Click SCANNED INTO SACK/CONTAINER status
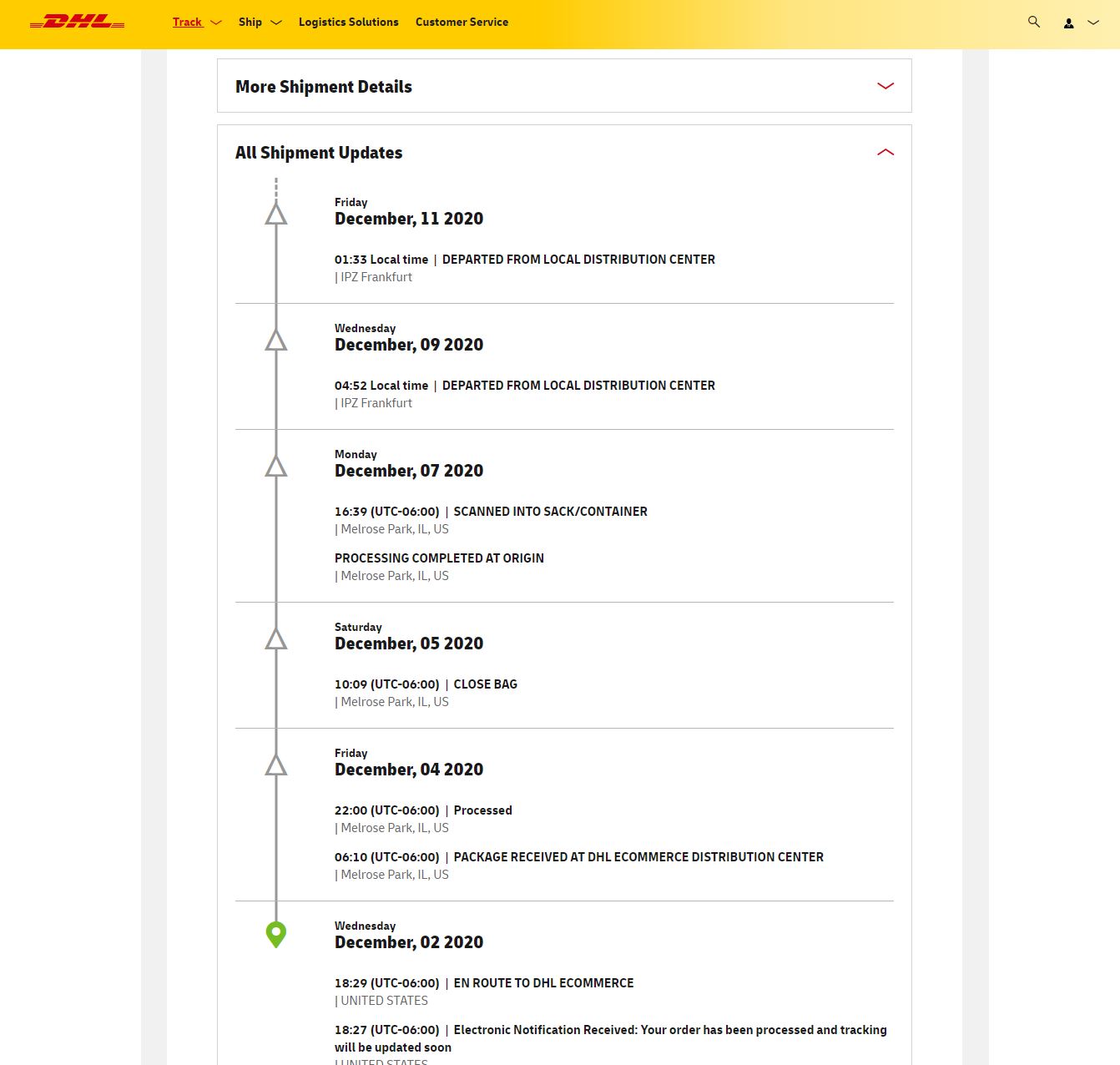Viewport: 1120px width, 1065px height. click(551, 512)
